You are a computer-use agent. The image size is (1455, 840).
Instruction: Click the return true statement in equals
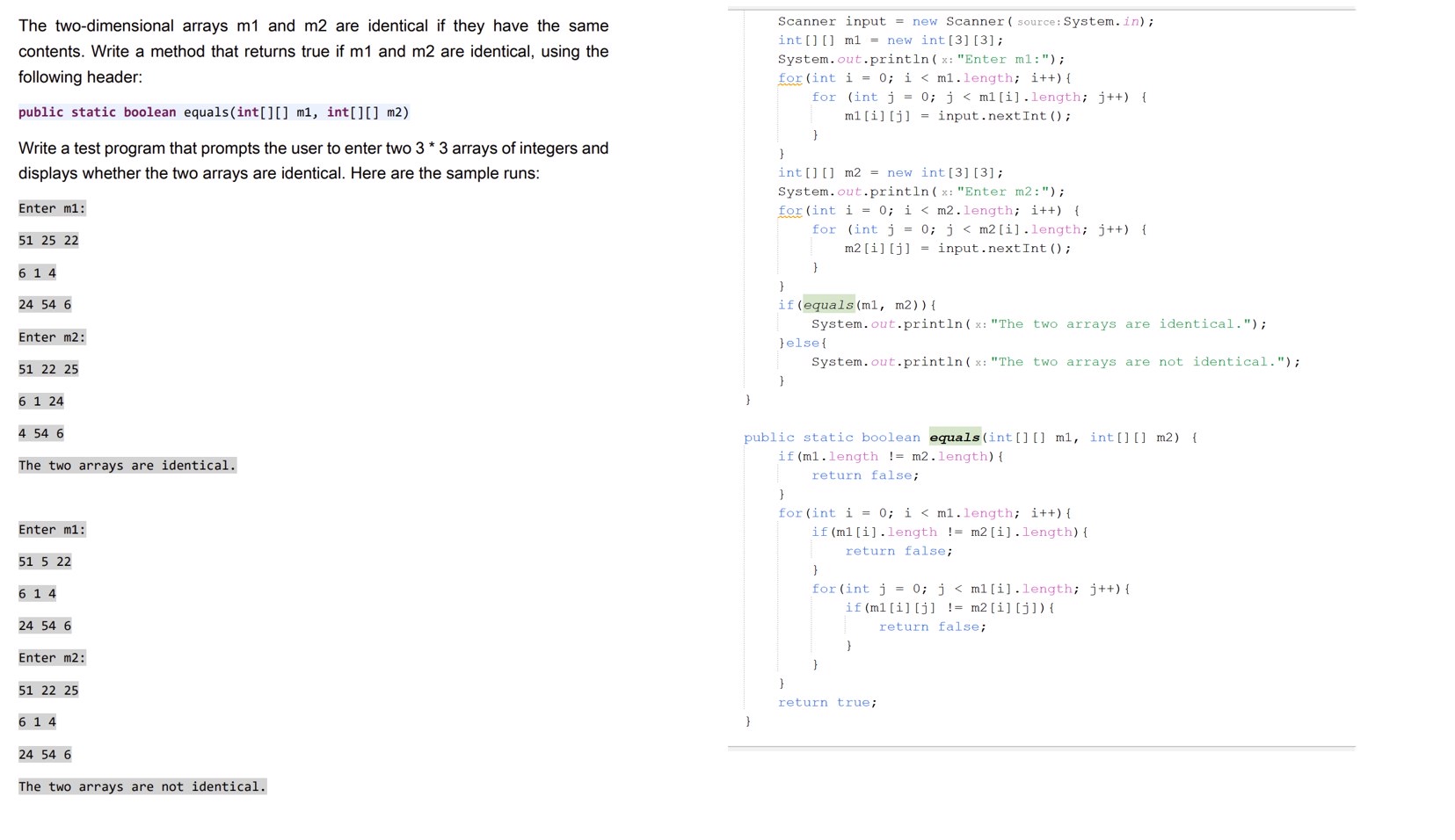[x=826, y=702]
